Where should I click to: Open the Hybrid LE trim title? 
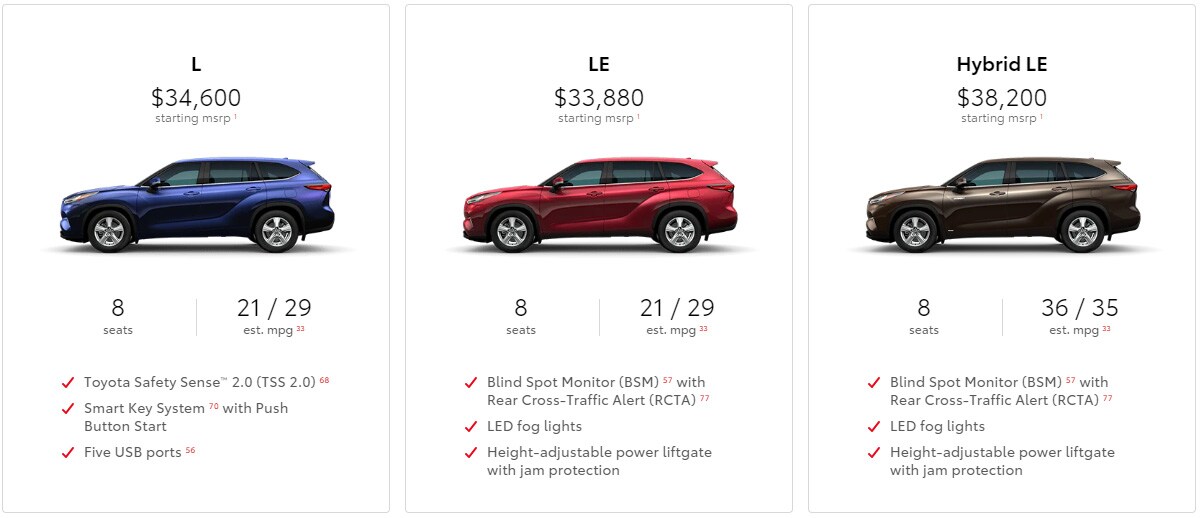click(x=1002, y=65)
